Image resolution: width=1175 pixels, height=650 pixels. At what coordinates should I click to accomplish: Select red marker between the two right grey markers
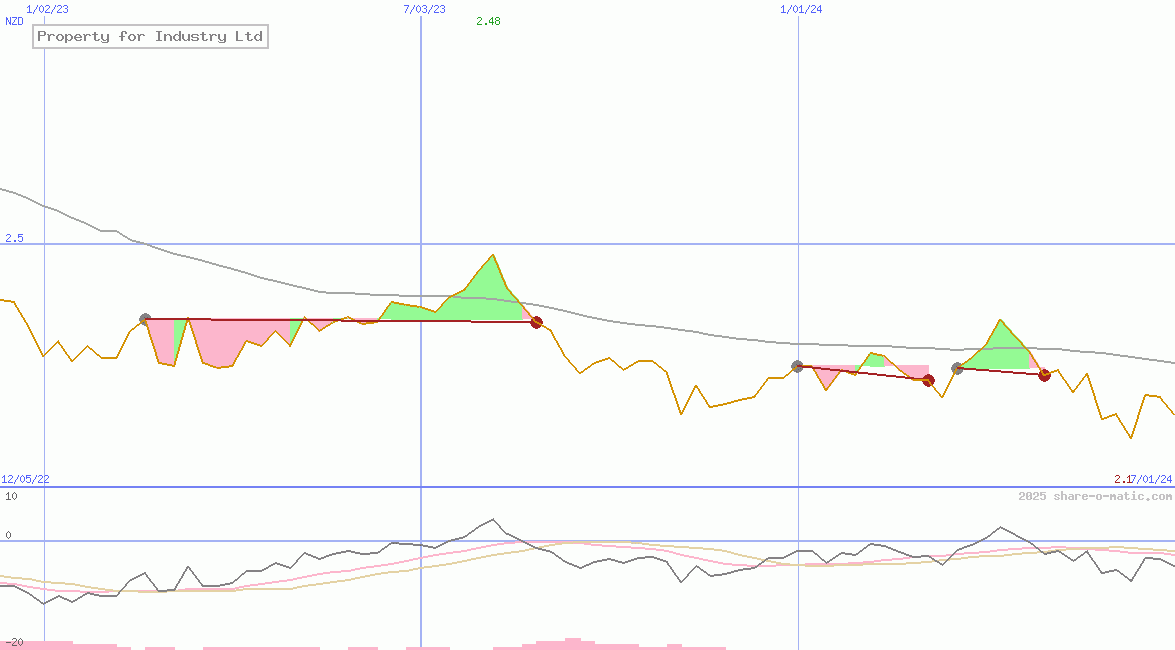928,380
